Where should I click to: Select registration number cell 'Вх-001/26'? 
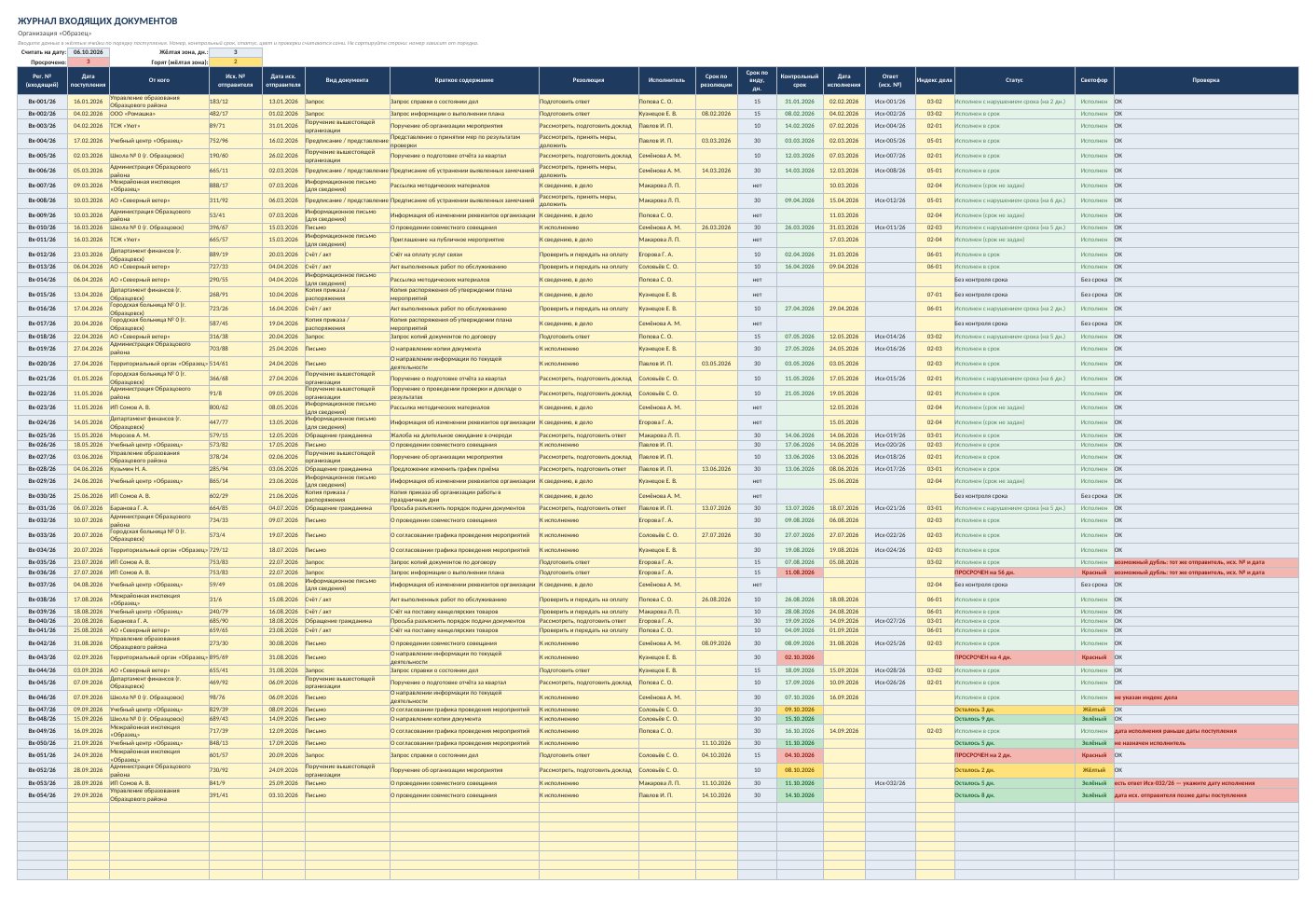tap(42, 102)
